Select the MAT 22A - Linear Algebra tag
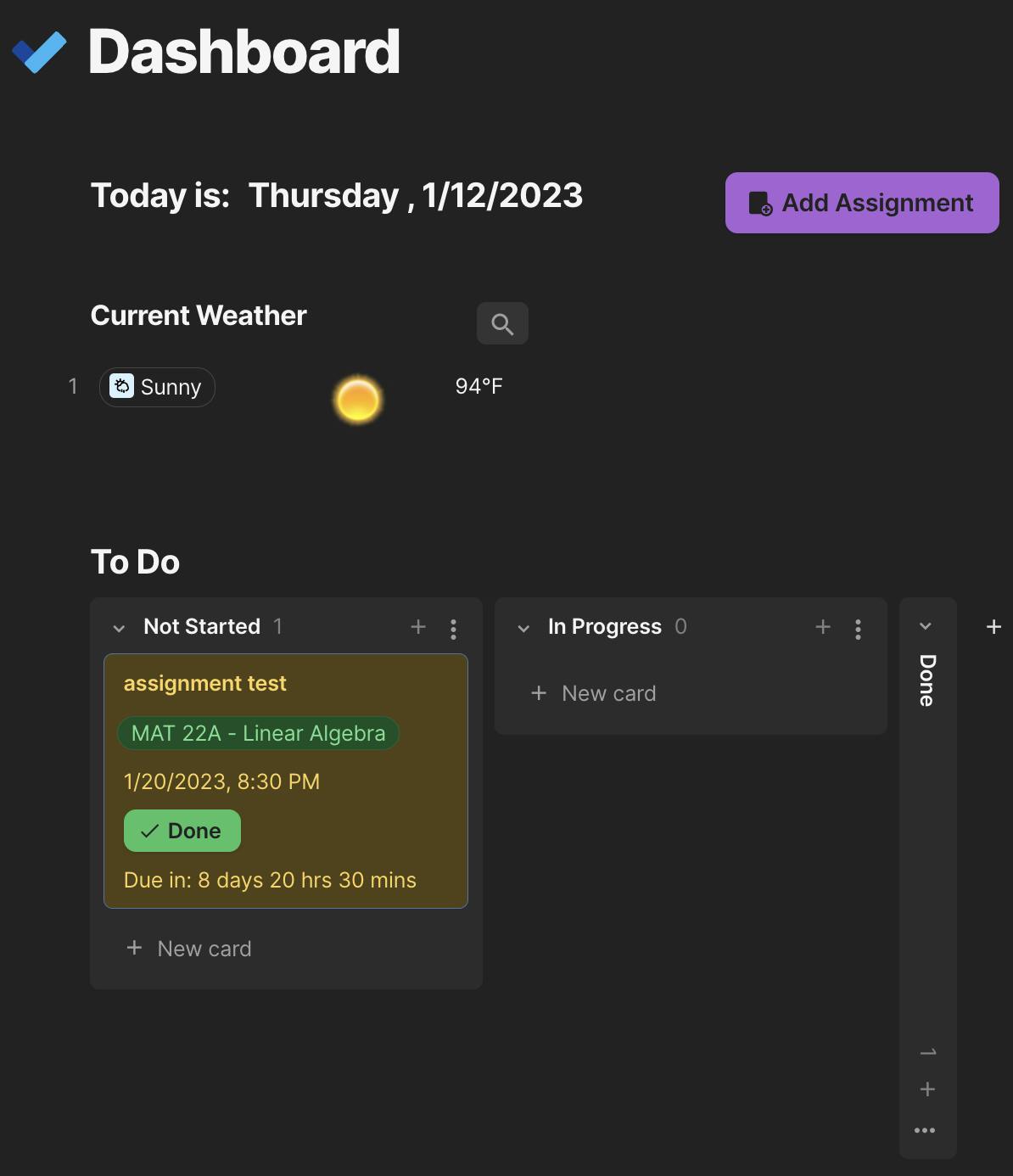 coord(259,733)
